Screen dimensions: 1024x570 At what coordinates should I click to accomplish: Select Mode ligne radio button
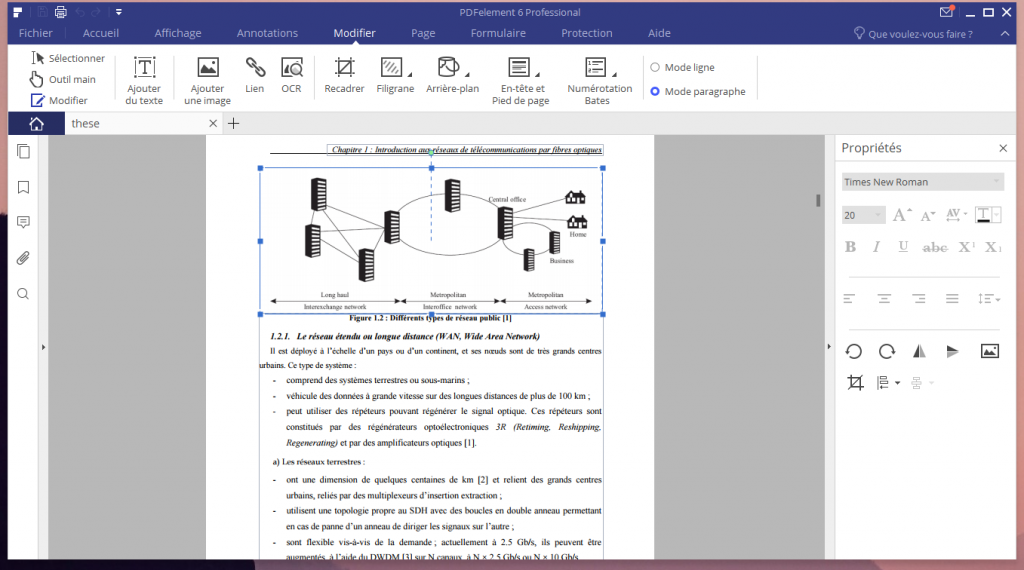point(655,67)
